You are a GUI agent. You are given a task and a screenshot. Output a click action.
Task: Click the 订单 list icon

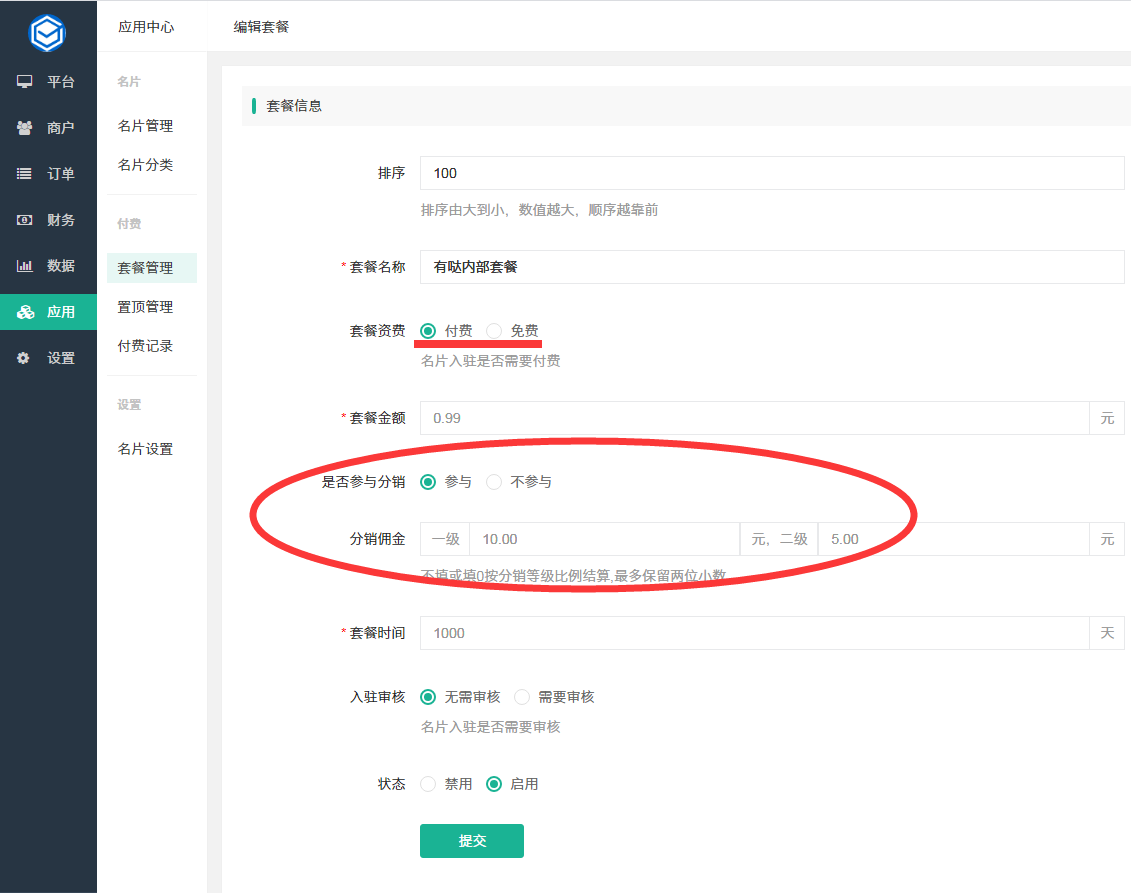tap(25, 174)
